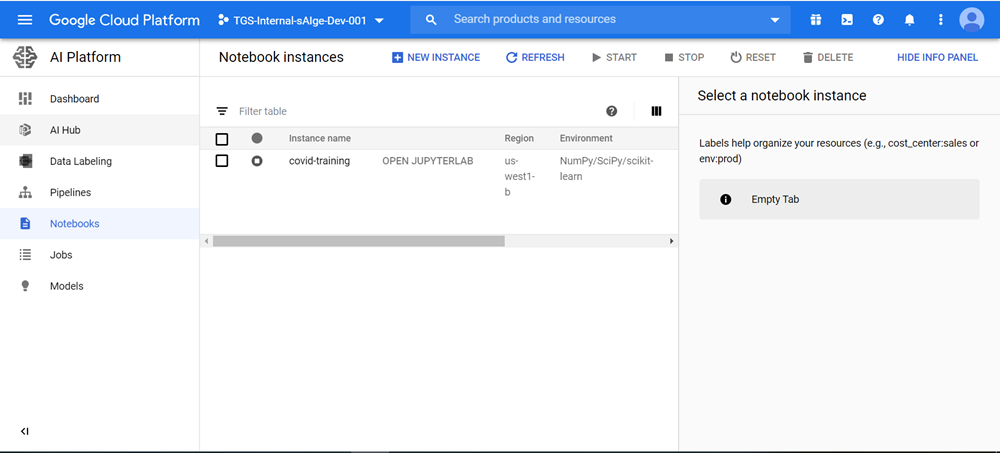Image resolution: width=1000 pixels, height=453 pixels.
Task: Activate Cloud Shell terminal icon
Action: click(847, 20)
